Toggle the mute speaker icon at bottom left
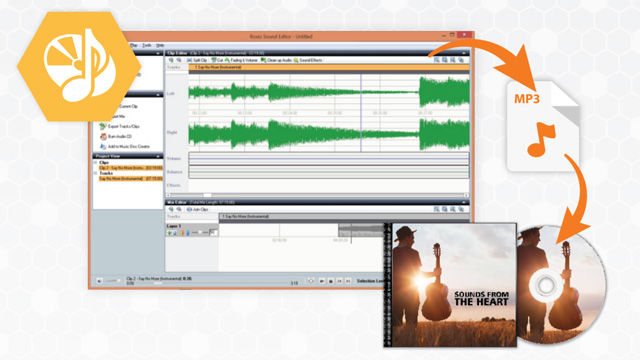This screenshot has width=640, height=360. 99,281
